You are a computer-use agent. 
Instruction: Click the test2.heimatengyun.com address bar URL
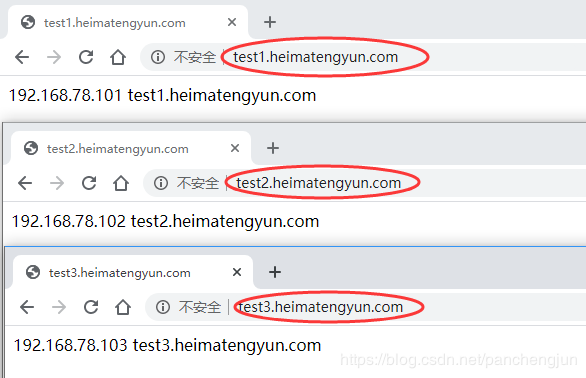click(x=319, y=183)
